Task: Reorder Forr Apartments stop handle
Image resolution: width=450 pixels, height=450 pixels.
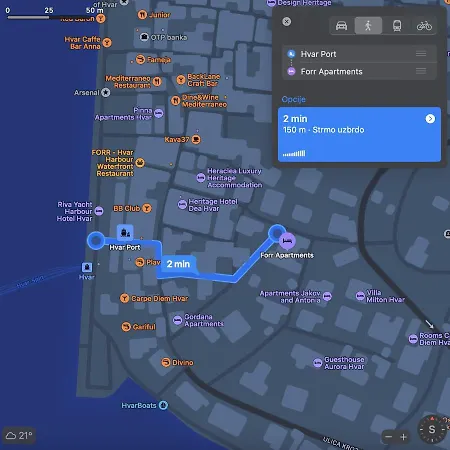Action: [x=421, y=71]
